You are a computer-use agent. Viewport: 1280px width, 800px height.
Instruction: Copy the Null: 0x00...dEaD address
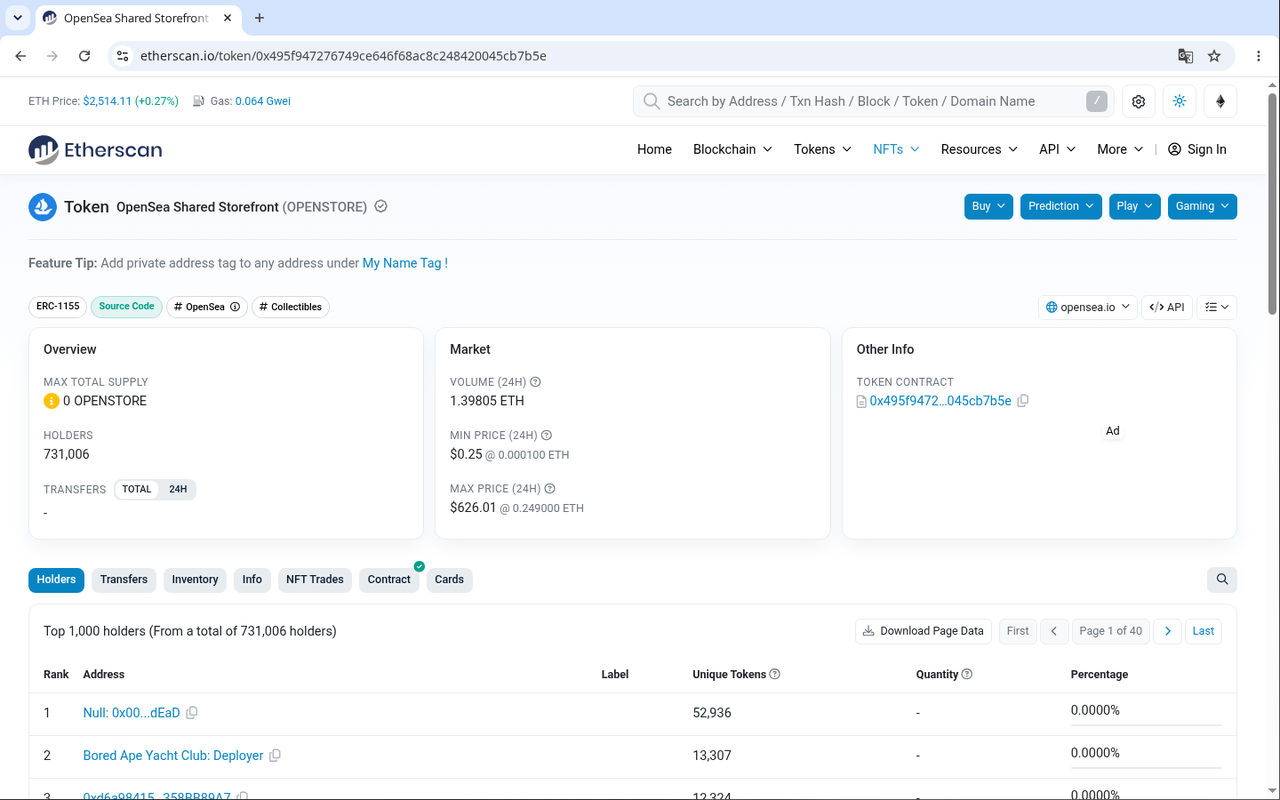tap(192, 713)
